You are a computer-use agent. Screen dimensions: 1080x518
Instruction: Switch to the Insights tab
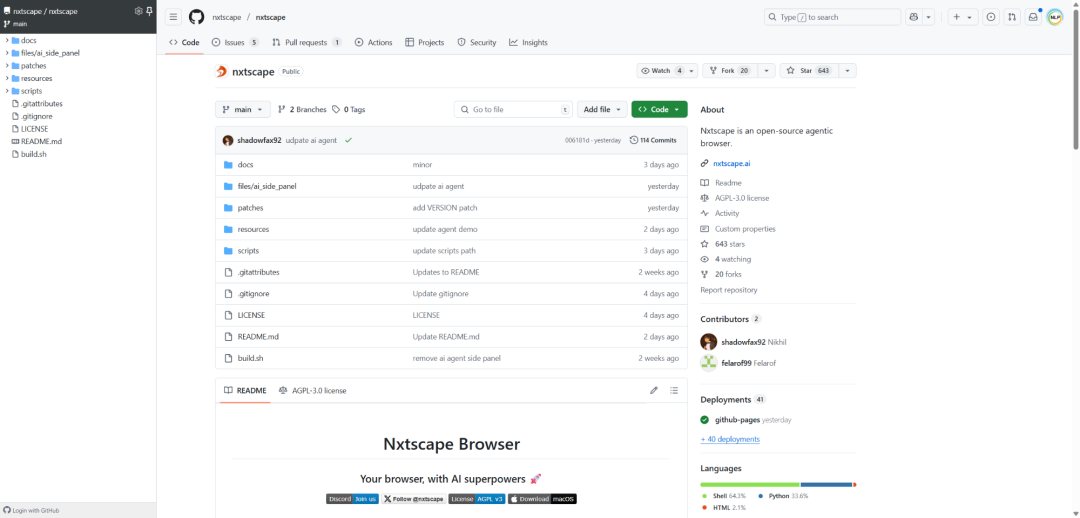528,42
